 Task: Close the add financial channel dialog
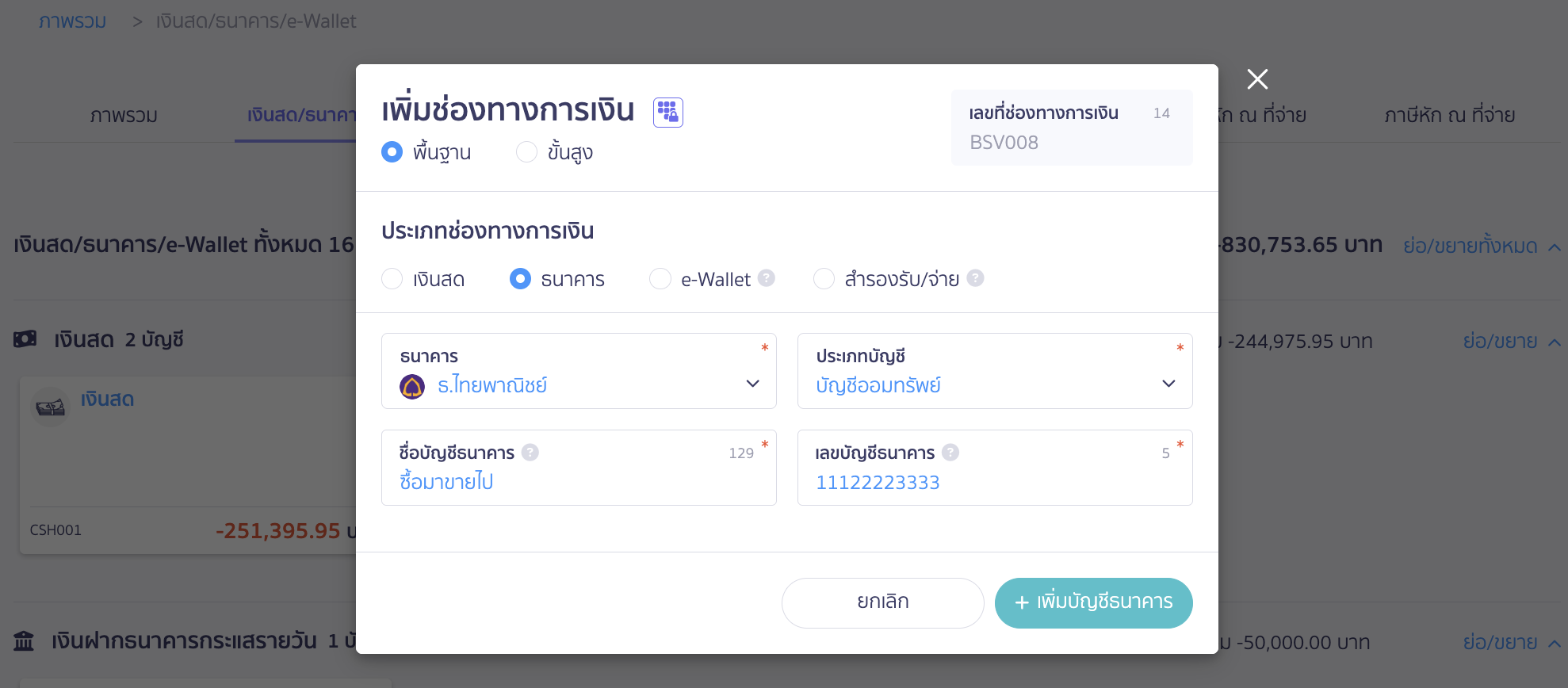point(1257,78)
